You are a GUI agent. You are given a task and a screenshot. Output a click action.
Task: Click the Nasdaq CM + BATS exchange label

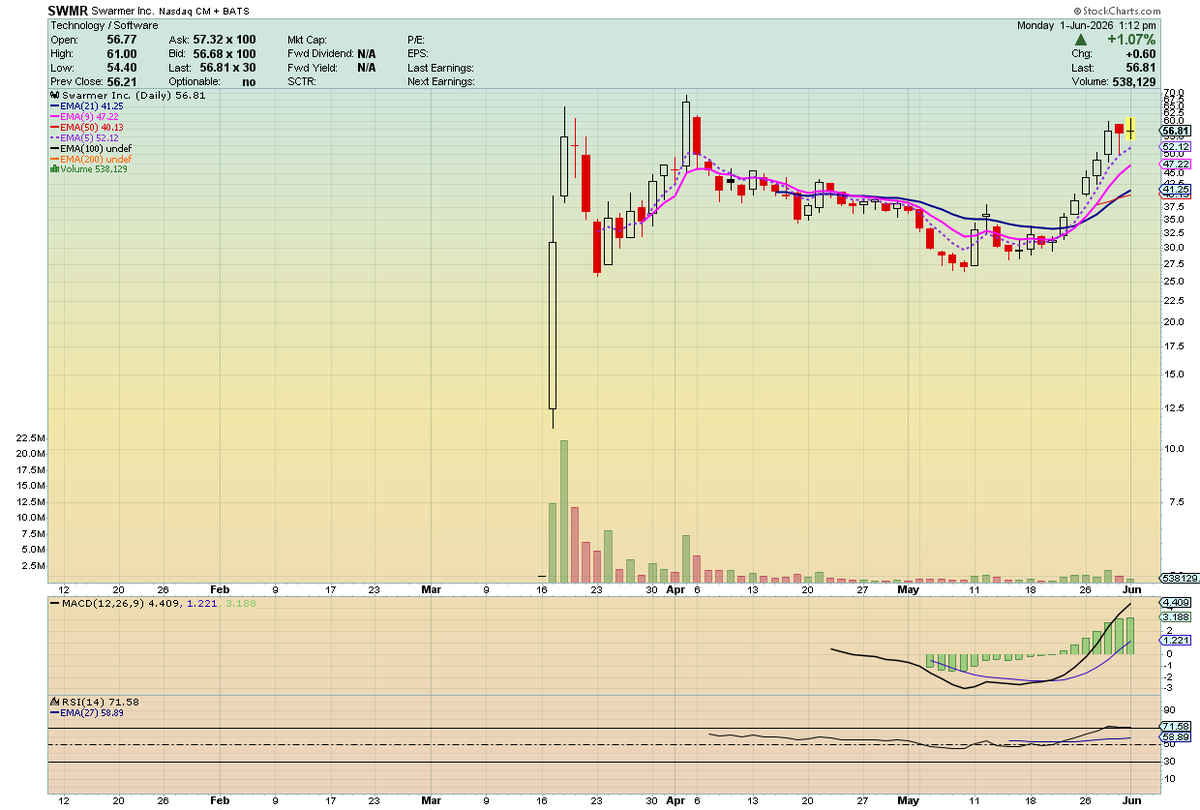pos(204,9)
